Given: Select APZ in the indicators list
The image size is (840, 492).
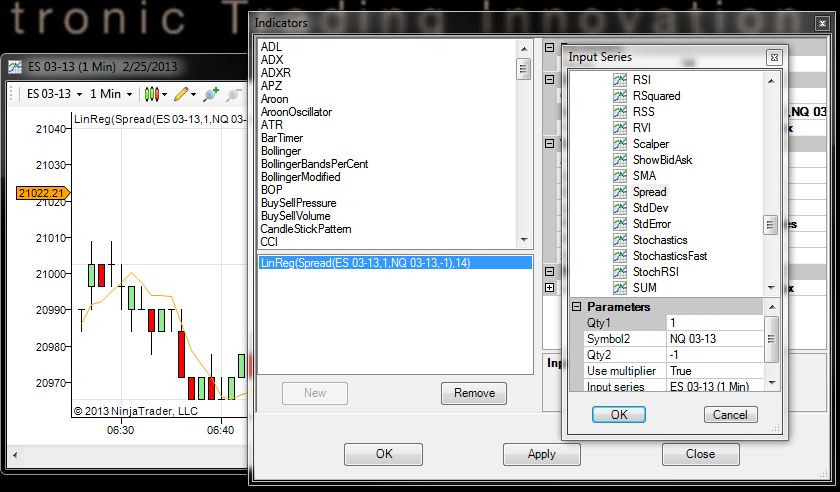Looking at the screenshot, I should point(271,86).
